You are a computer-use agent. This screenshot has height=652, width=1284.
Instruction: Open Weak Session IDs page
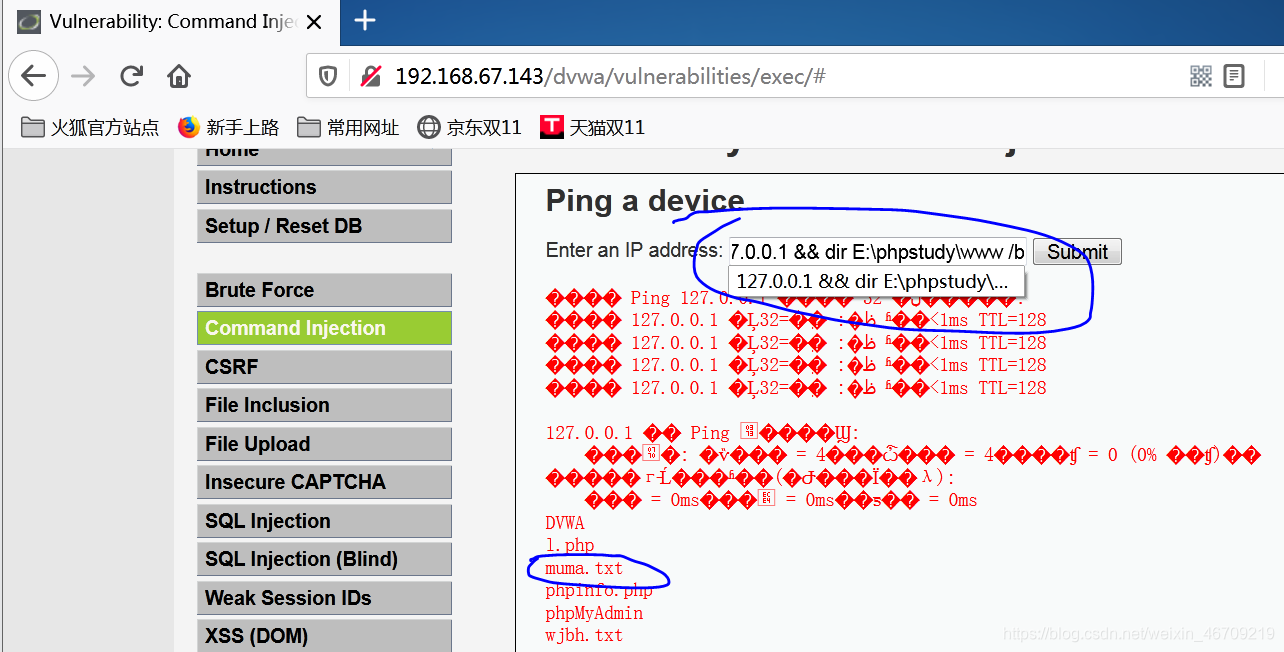324,598
